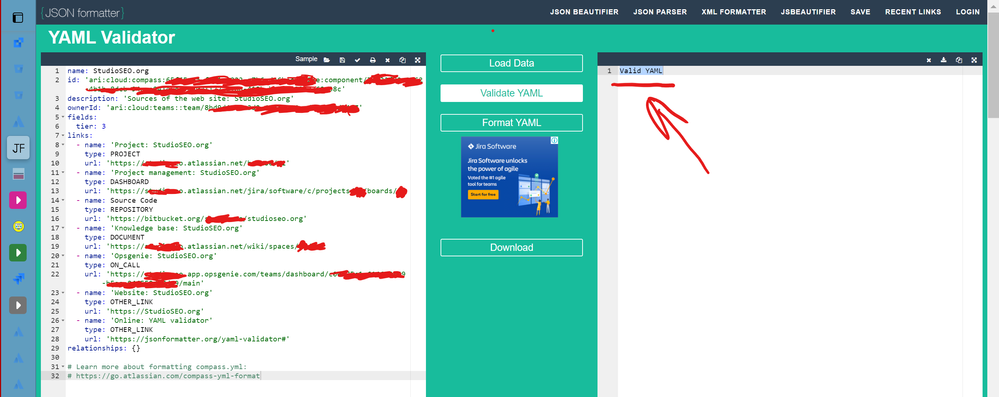Viewport: 999px width, 397px height.
Task: Click the compass-yml-format URL on line 32
Action: pos(168,377)
